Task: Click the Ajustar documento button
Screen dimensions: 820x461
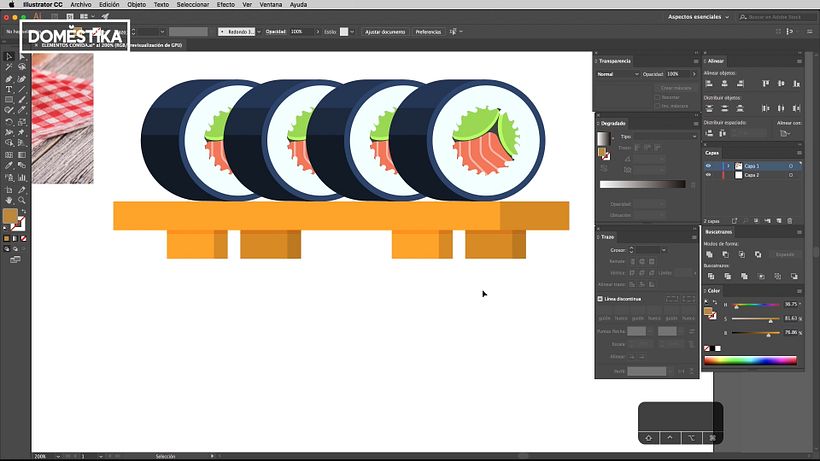Action: 385,32
